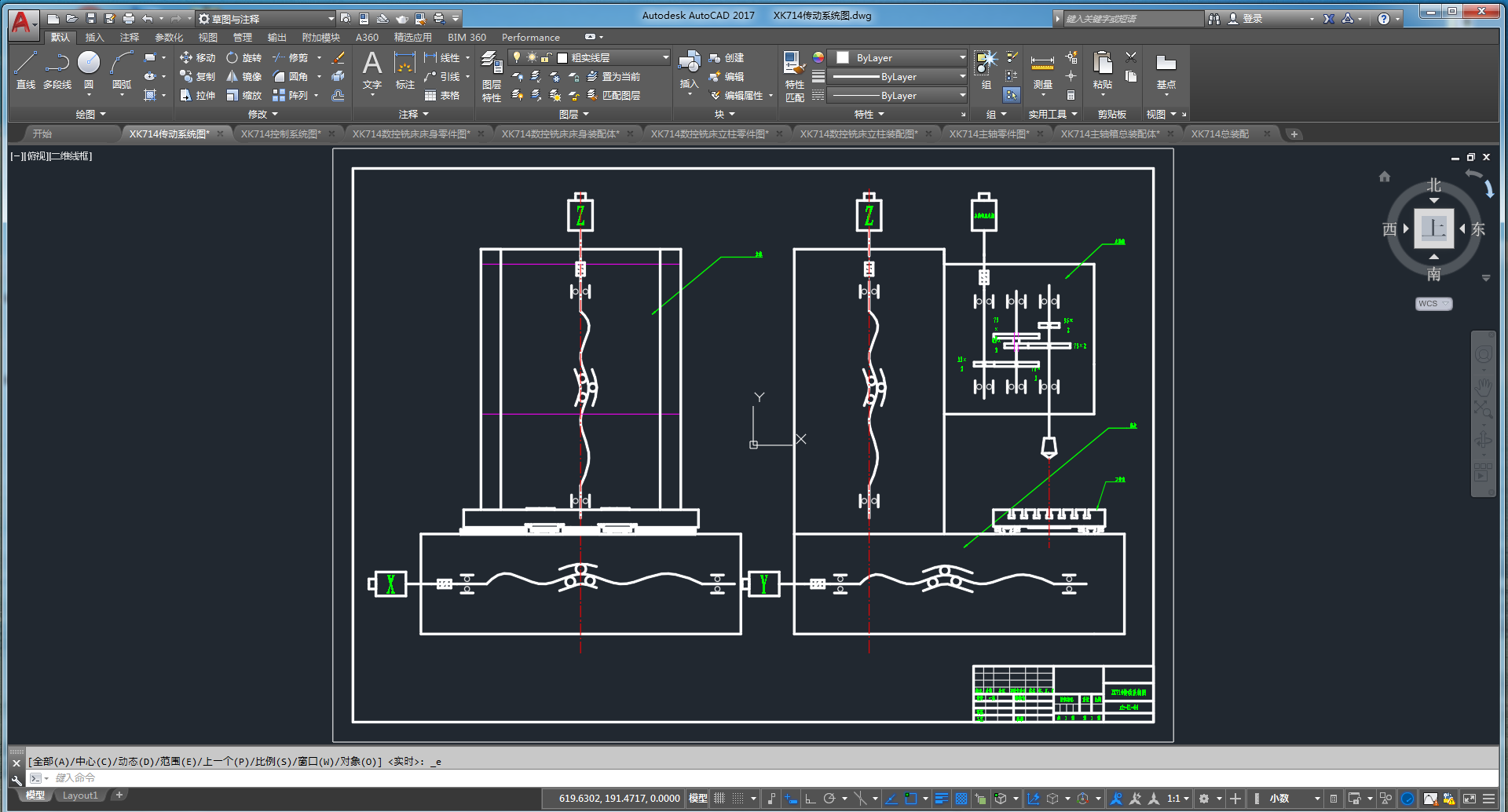Toggle dynamic input in status bar
Image resolution: width=1508 pixels, height=812 pixels.
coord(791,799)
